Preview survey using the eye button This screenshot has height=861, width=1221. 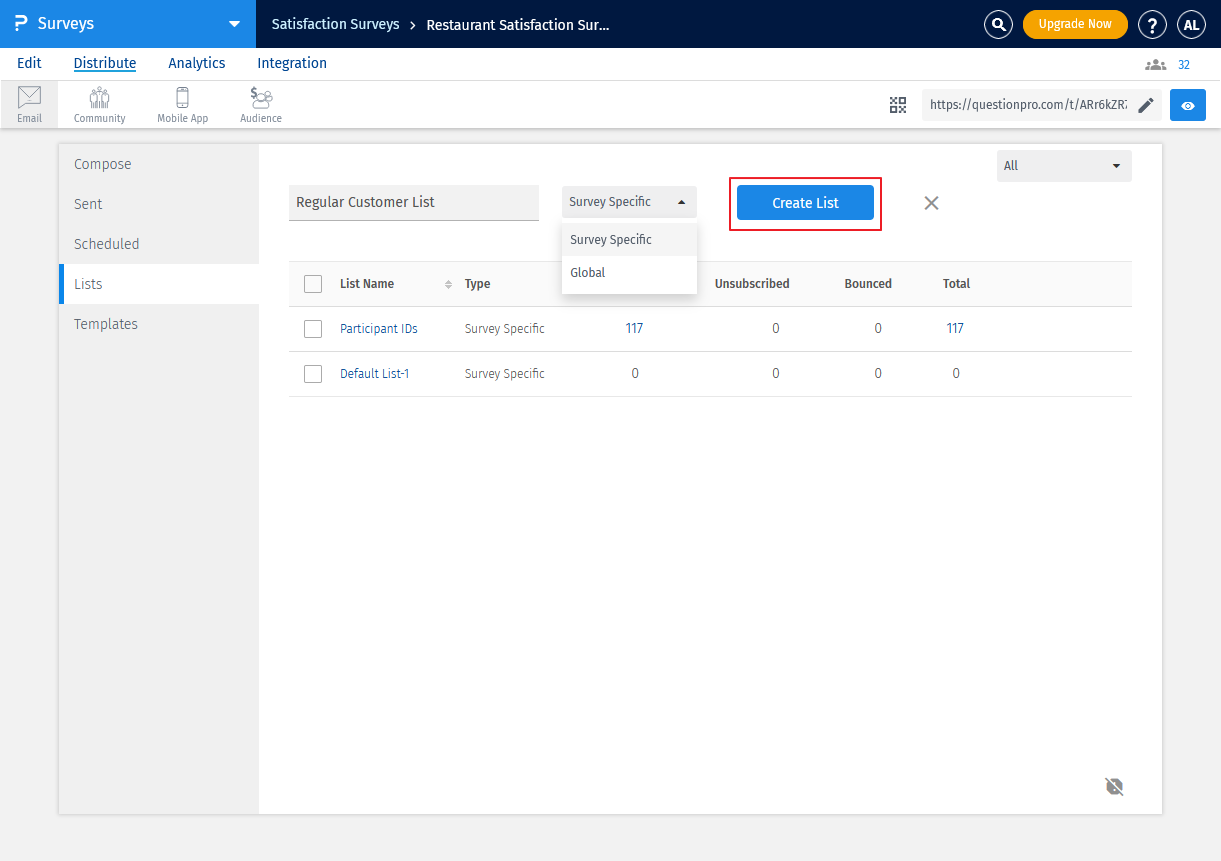1188,105
